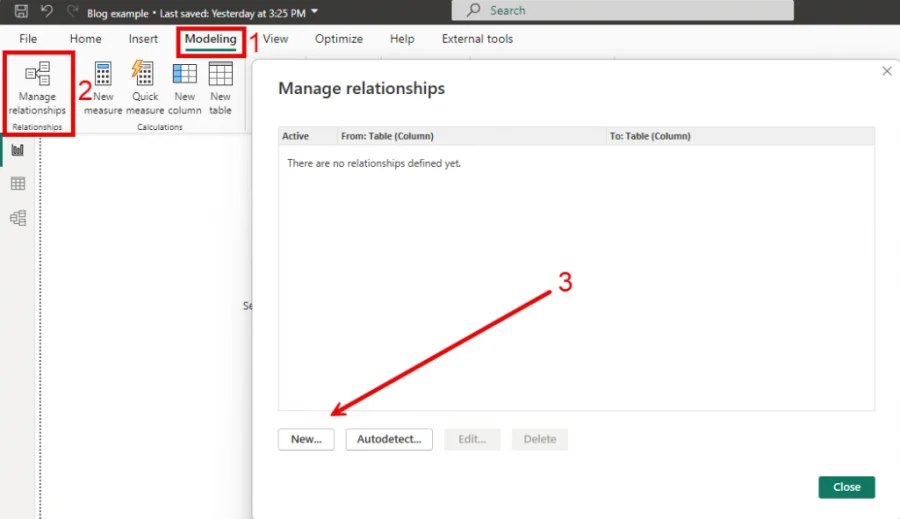Click the Calculations group label
Screen dimensions: 900x519
coord(160,127)
